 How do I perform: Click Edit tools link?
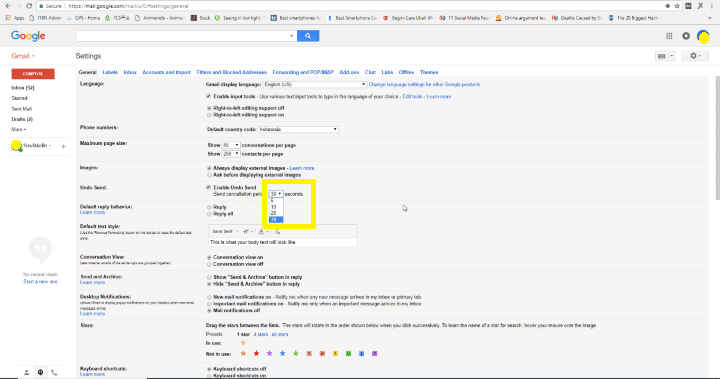(412, 96)
